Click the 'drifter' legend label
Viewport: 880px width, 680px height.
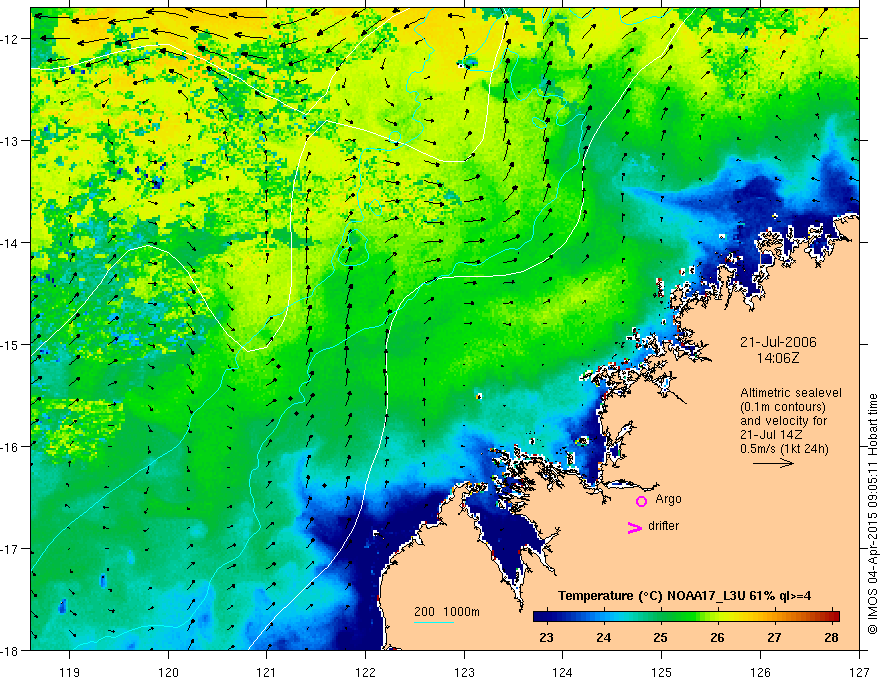tap(663, 526)
